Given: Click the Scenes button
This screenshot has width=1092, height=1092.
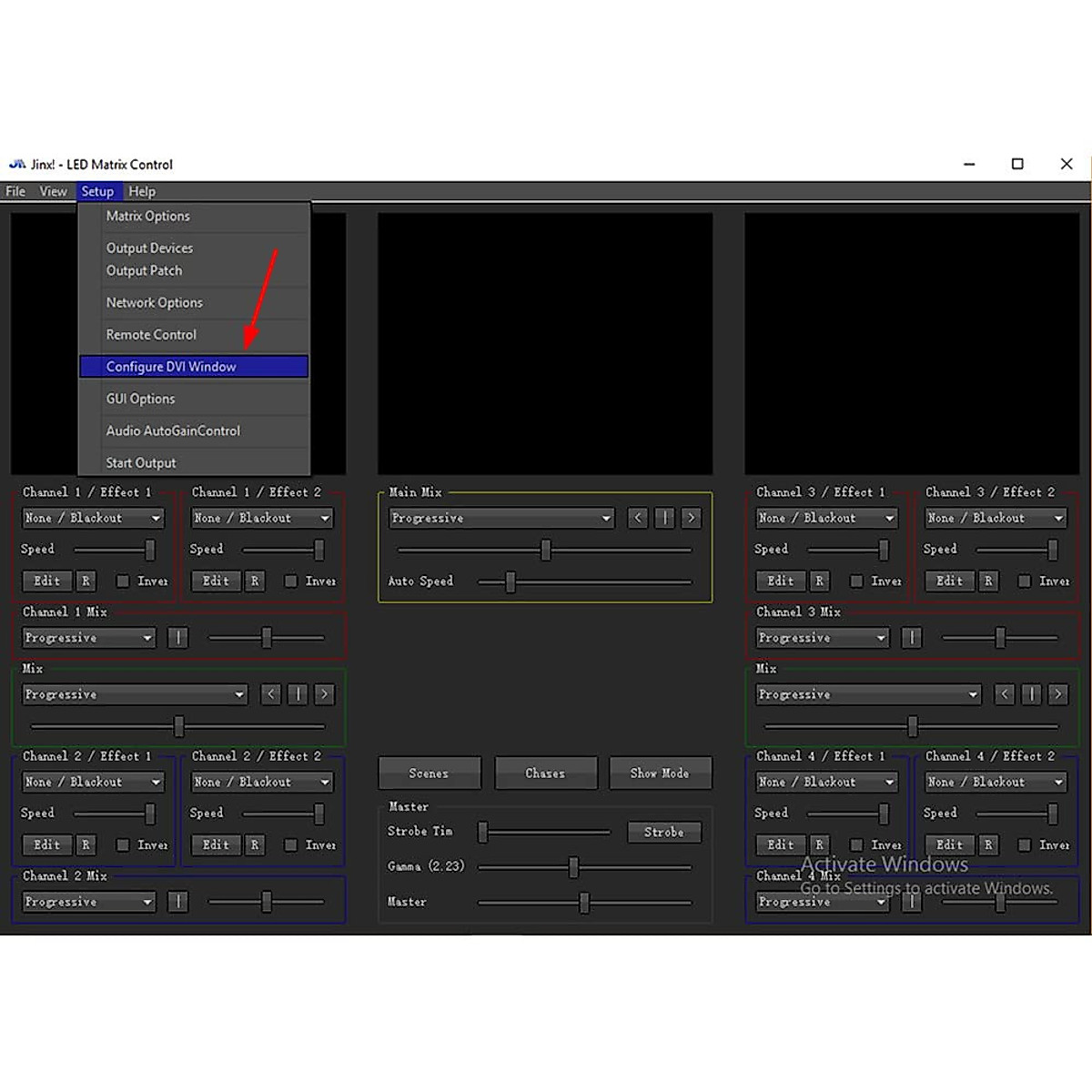Looking at the screenshot, I should pyautogui.click(x=429, y=773).
